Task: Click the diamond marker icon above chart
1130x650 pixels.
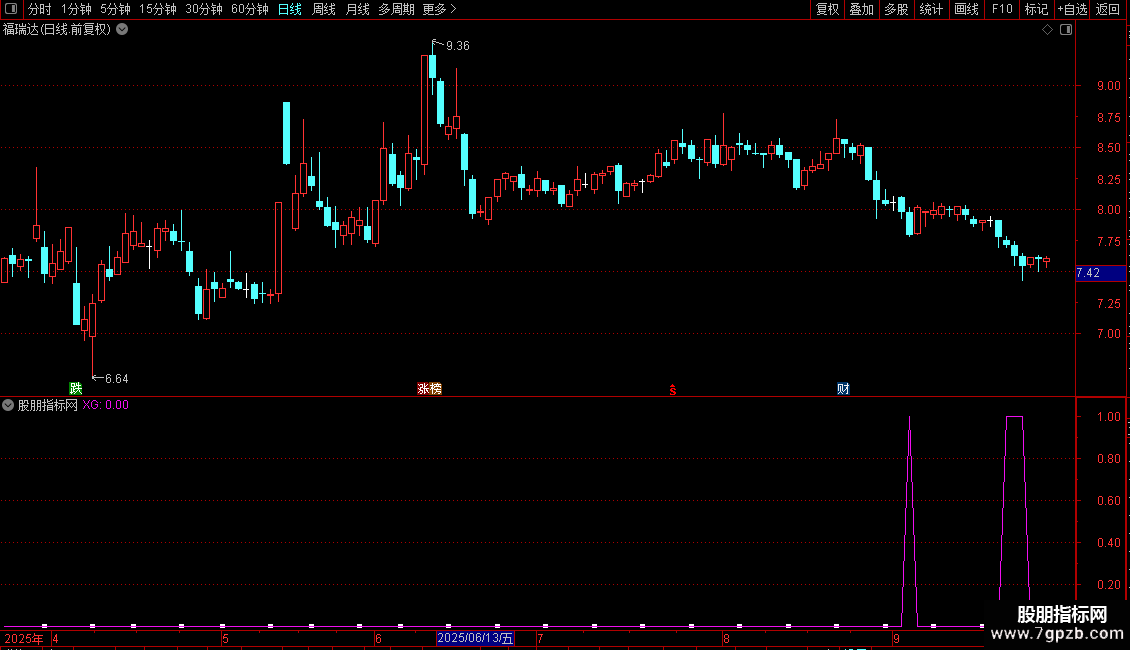Action: click(1048, 30)
